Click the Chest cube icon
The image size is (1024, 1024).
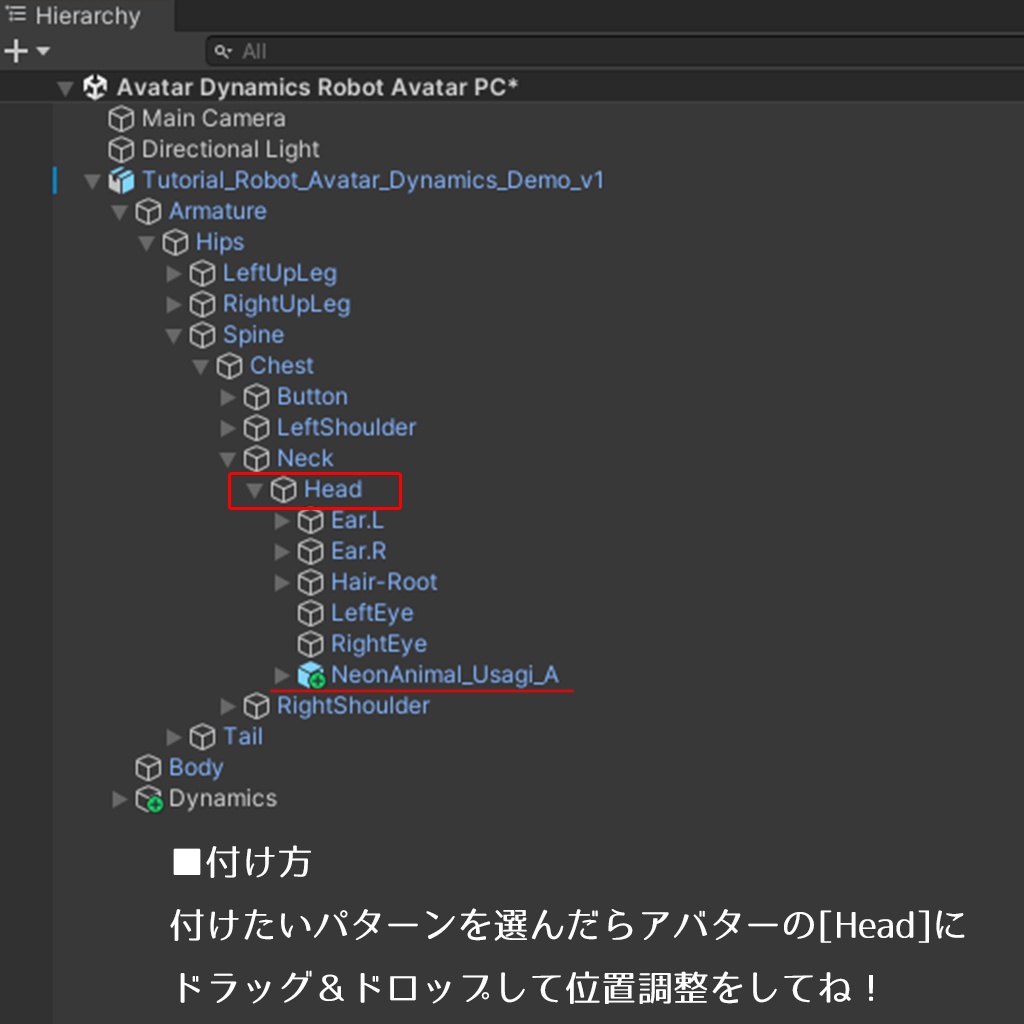229,366
